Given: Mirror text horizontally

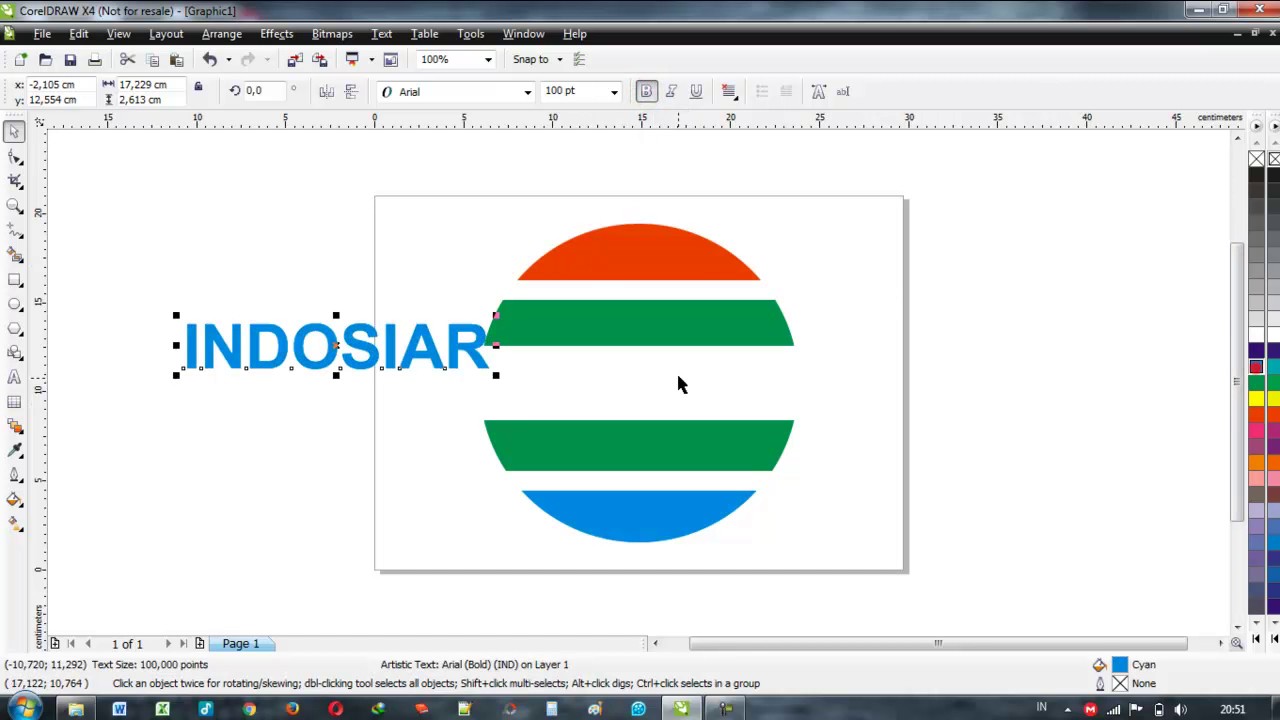Looking at the screenshot, I should (326, 92).
